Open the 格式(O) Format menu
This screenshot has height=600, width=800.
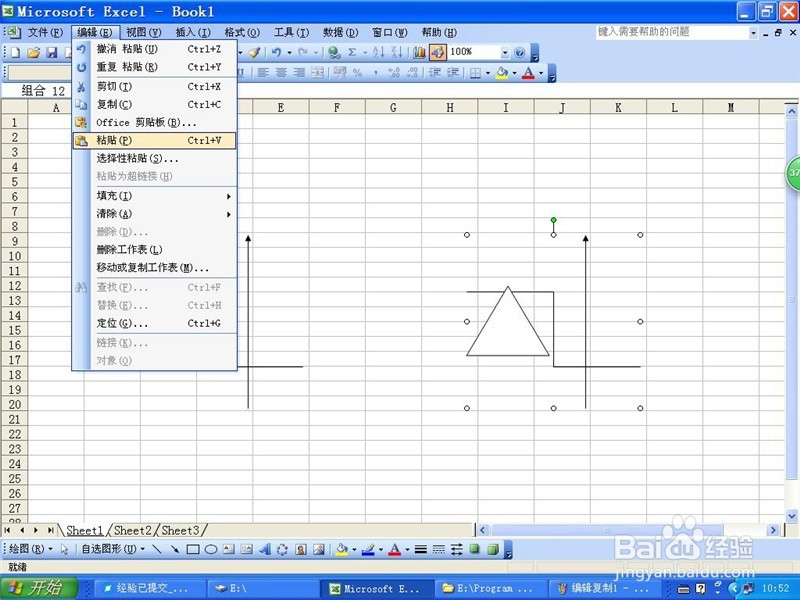(x=242, y=33)
